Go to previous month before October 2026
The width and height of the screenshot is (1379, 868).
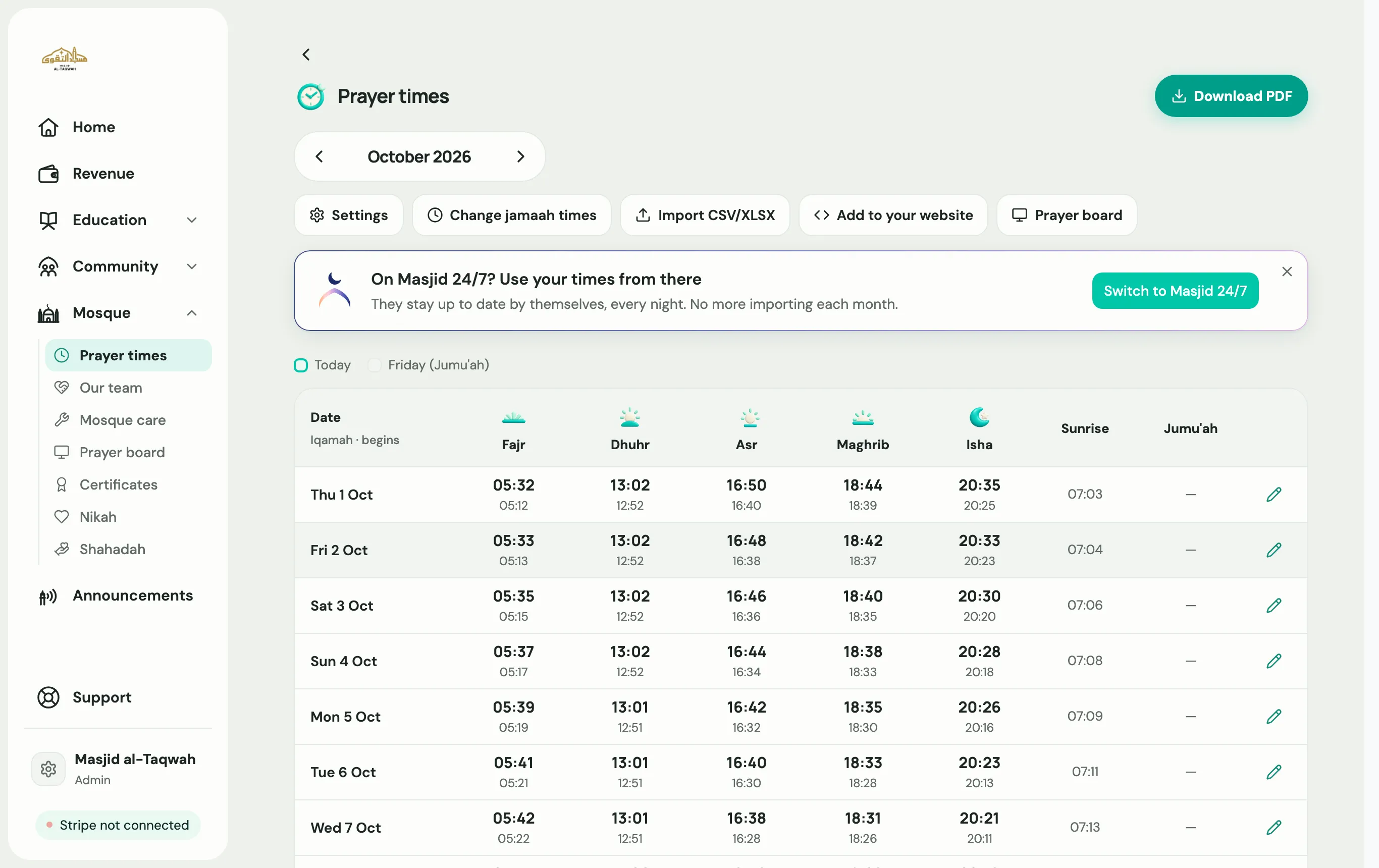(320, 156)
